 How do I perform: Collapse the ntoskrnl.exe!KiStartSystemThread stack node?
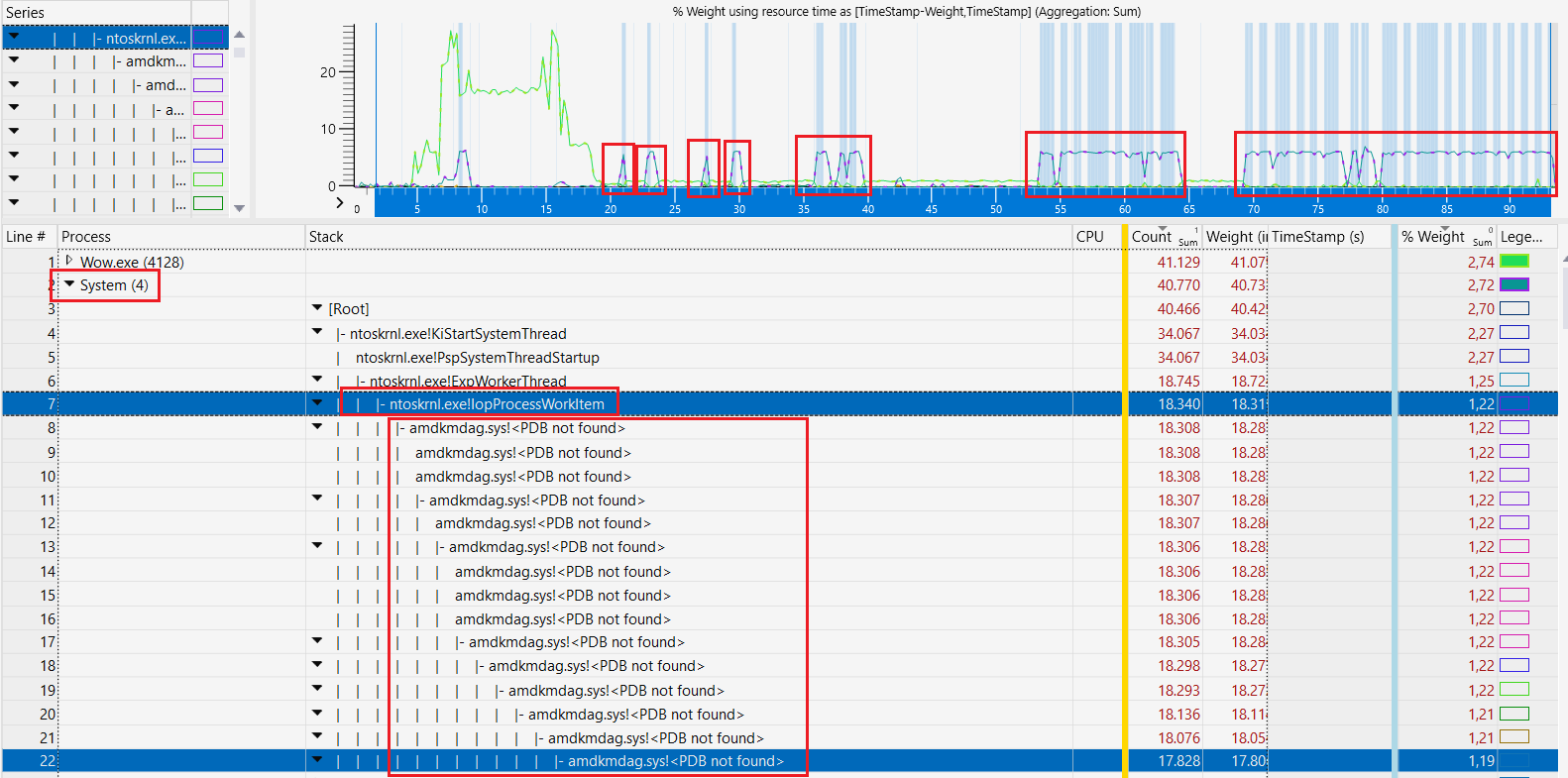317,332
